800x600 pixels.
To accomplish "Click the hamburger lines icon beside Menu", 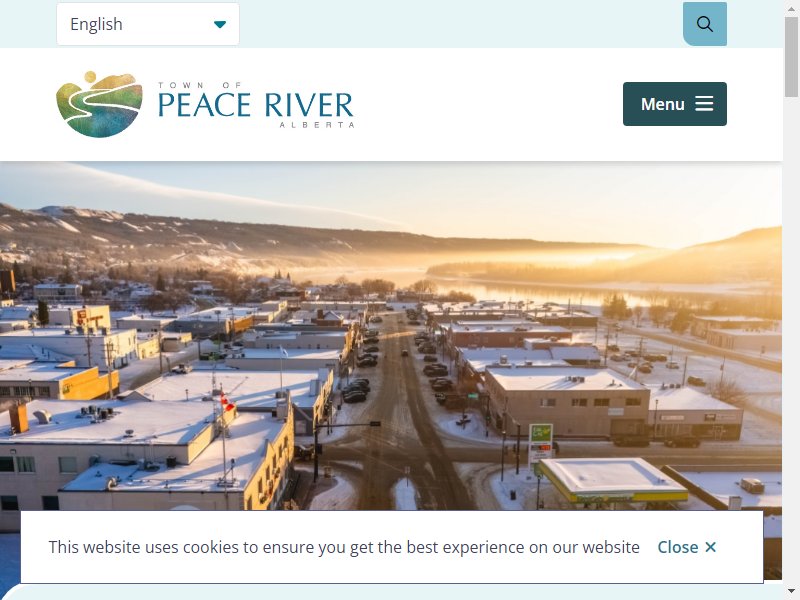I will click(704, 104).
